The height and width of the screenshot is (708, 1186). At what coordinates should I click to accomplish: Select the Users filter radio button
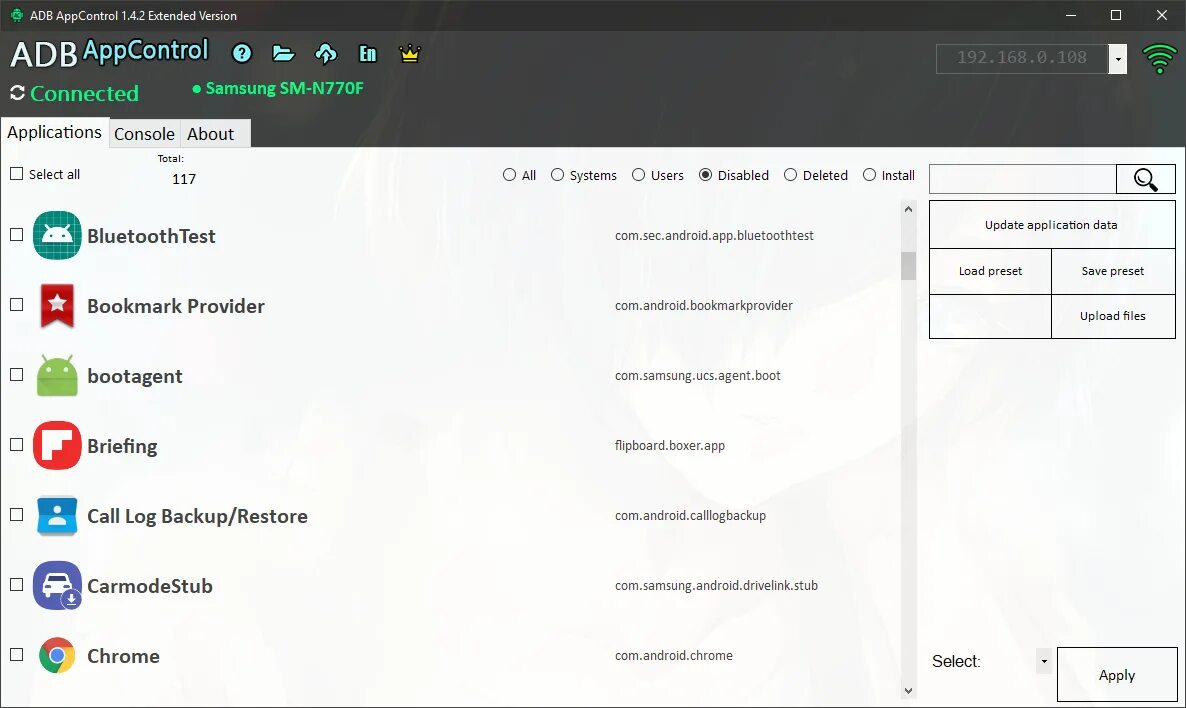point(638,175)
